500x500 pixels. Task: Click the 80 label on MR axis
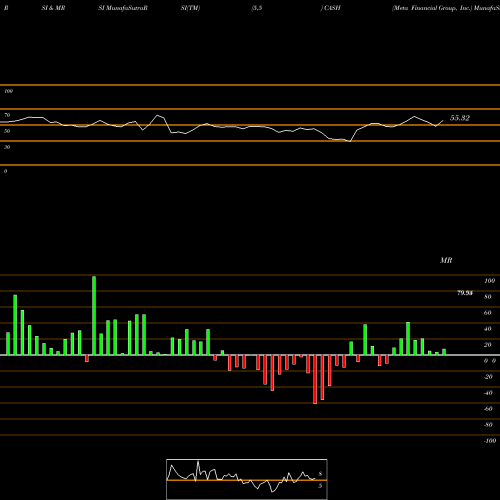tap(488, 297)
